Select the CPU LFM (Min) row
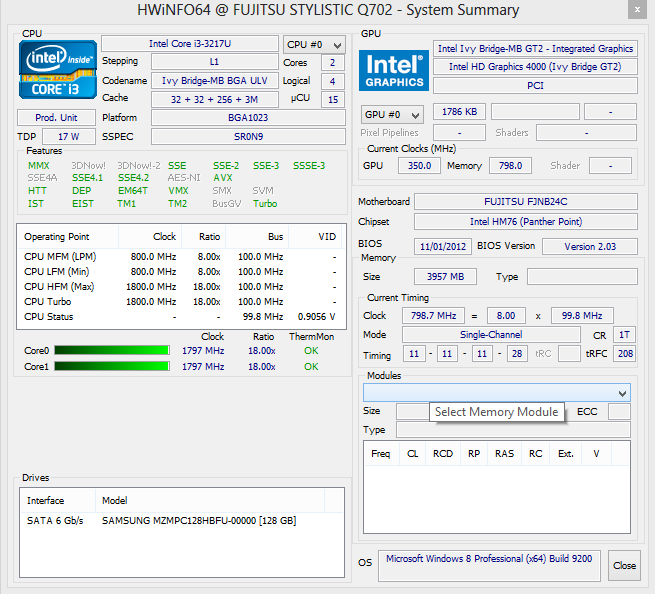The image size is (655, 594). [180, 272]
